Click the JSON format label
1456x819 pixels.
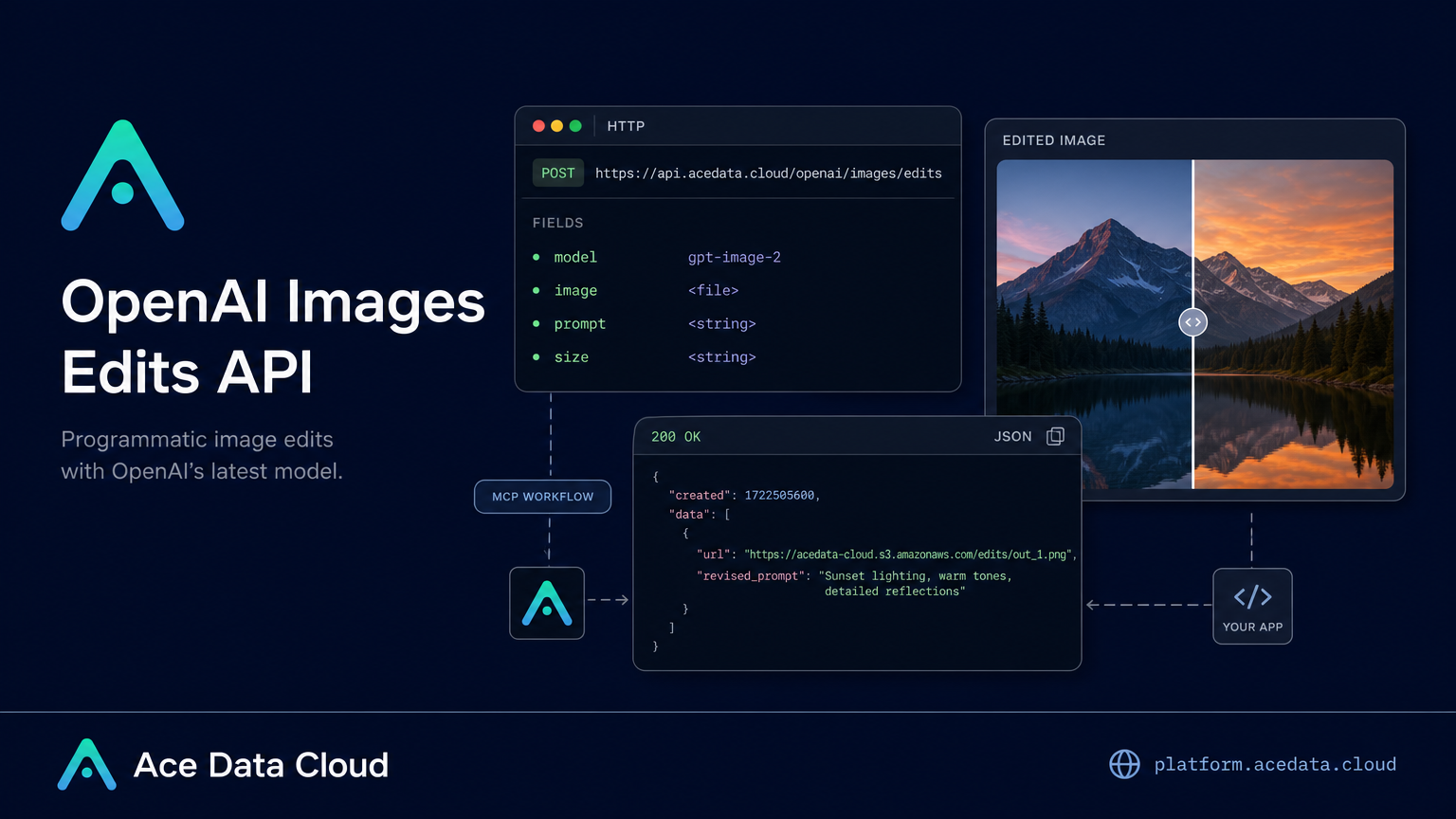[x=1012, y=436]
